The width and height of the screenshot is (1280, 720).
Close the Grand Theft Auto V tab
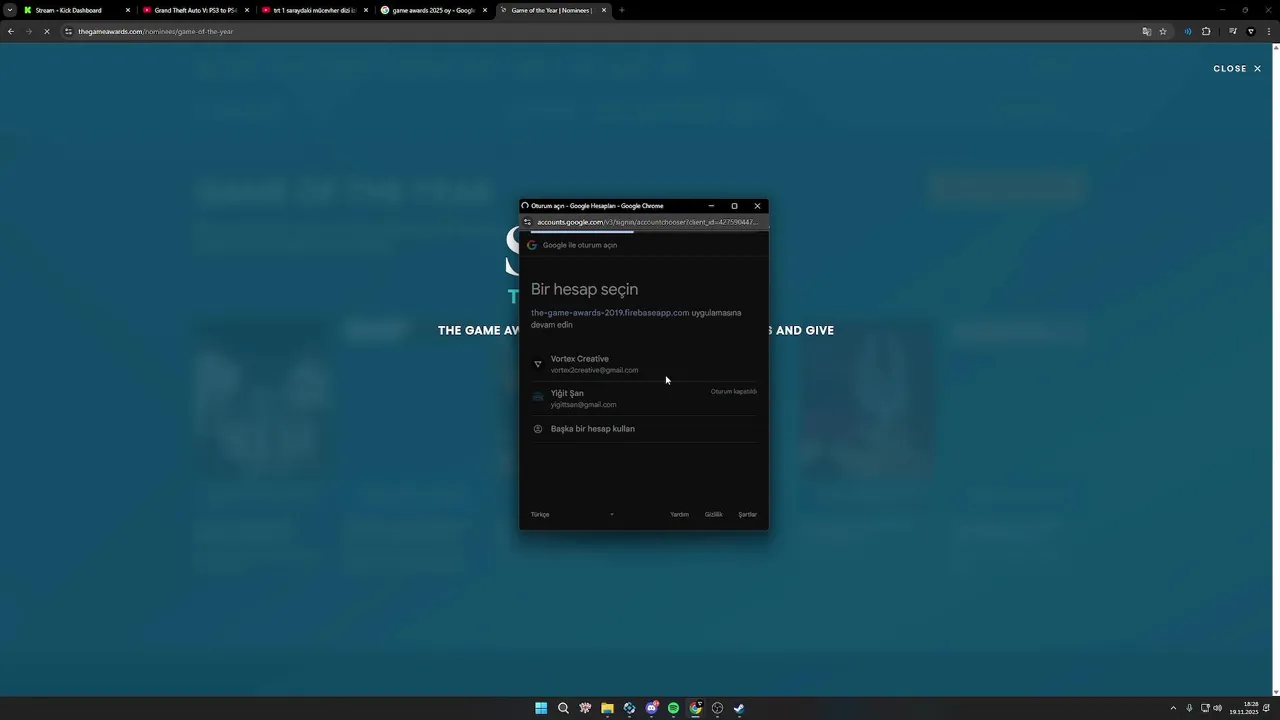point(247,10)
